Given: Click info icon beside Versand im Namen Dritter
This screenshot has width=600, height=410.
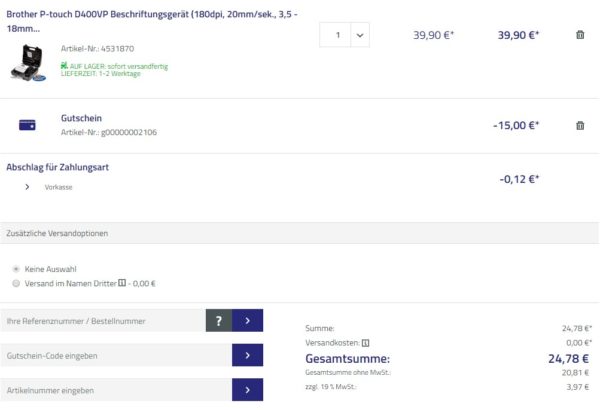Looking at the screenshot, I should 123,283.
